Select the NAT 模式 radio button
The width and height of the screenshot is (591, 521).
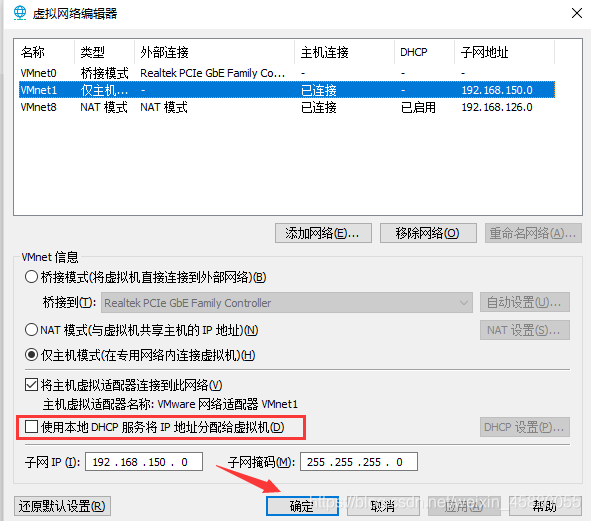(x=31, y=330)
